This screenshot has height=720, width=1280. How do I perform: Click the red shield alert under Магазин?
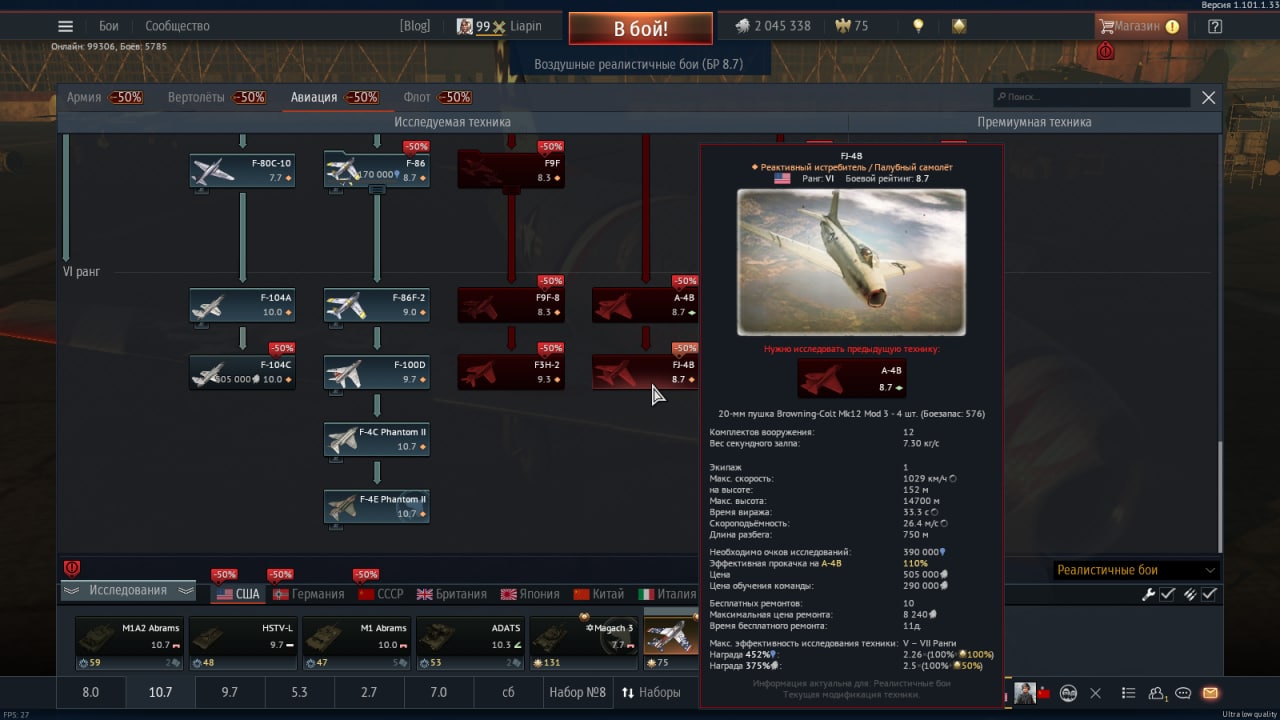(x=1105, y=51)
